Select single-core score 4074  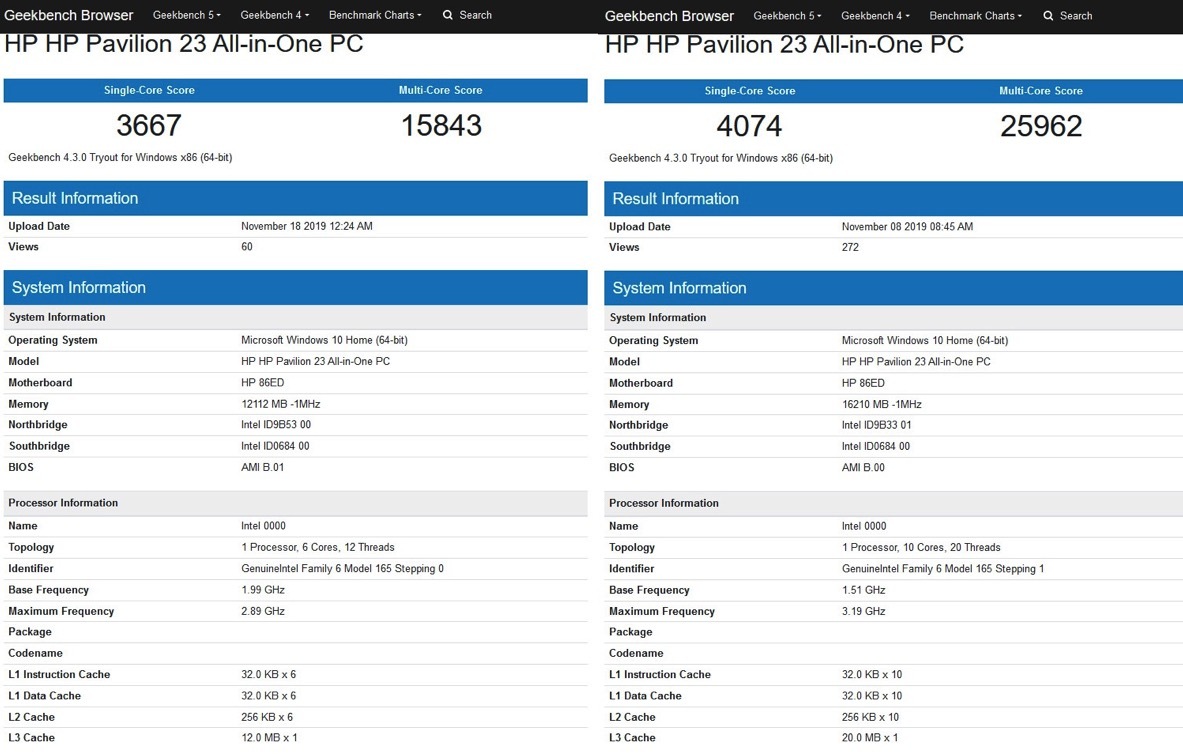(x=749, y=126)
